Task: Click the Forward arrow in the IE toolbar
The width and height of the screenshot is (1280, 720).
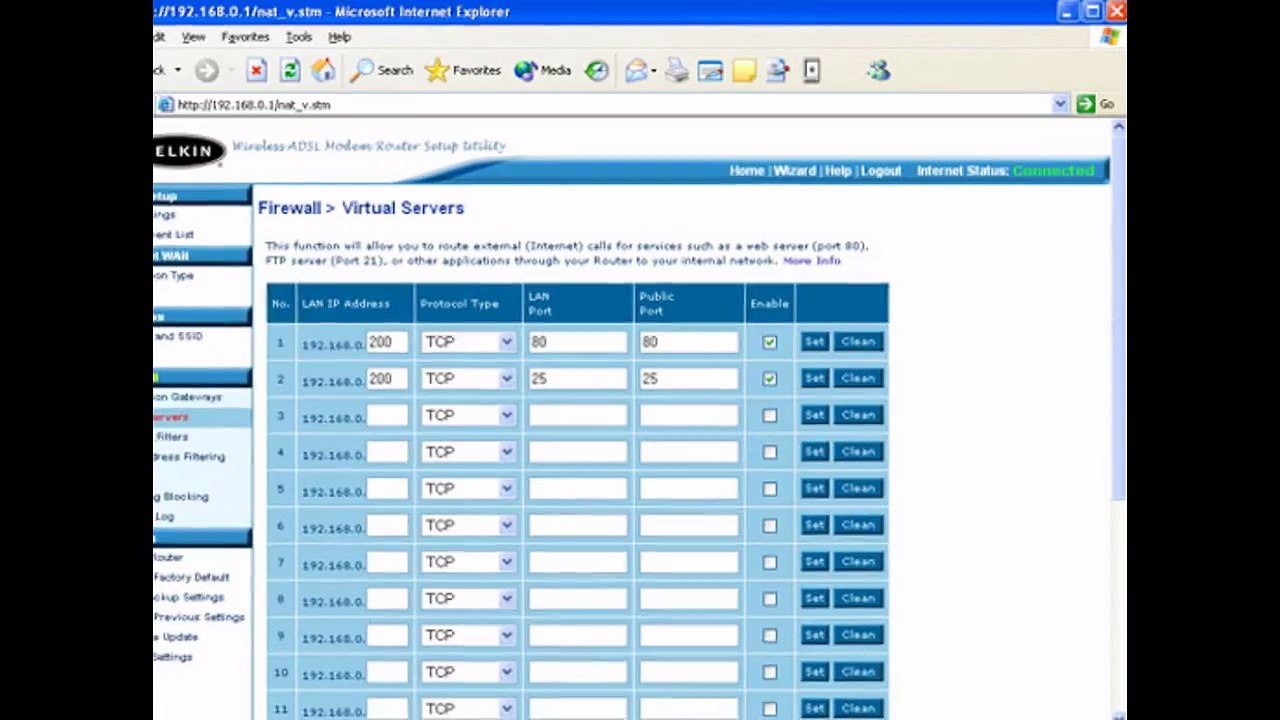Action: [207, 70]
